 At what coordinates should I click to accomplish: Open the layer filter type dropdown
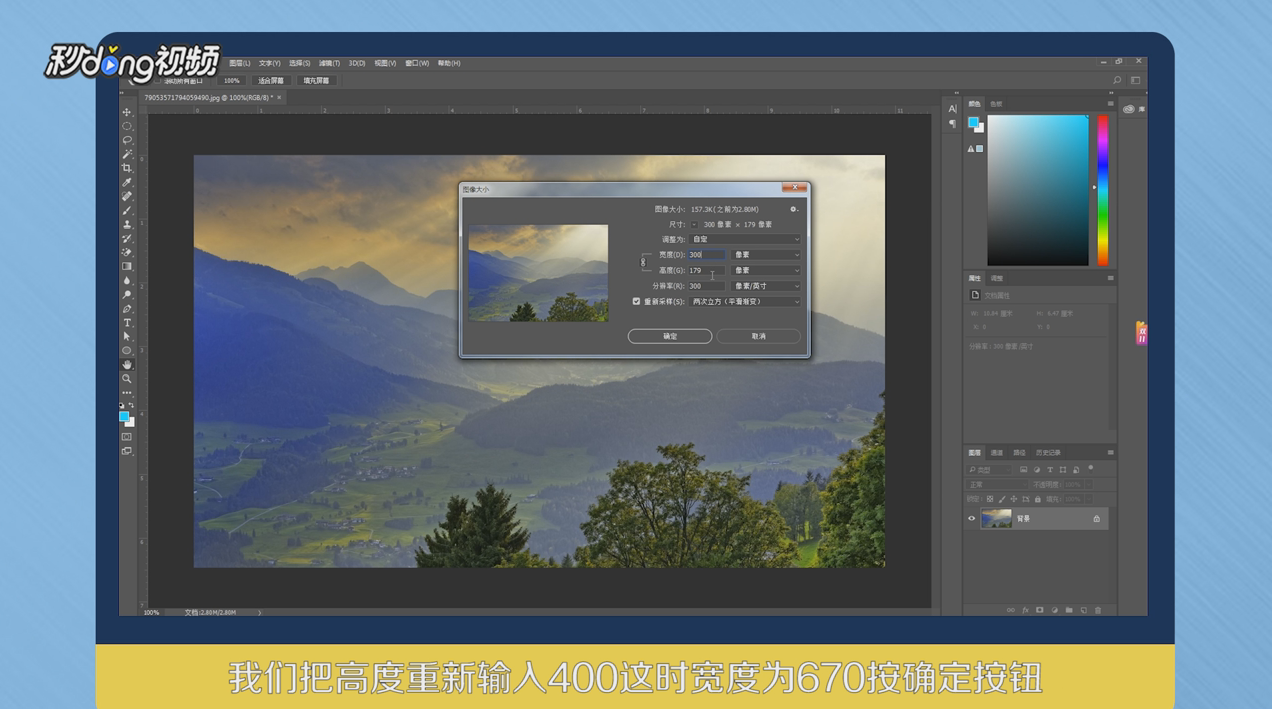coord(989,469)
